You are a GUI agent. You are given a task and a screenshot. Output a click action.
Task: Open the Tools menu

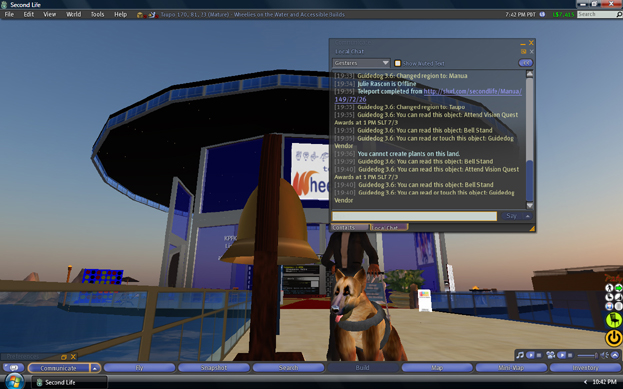tap(97, 14)
